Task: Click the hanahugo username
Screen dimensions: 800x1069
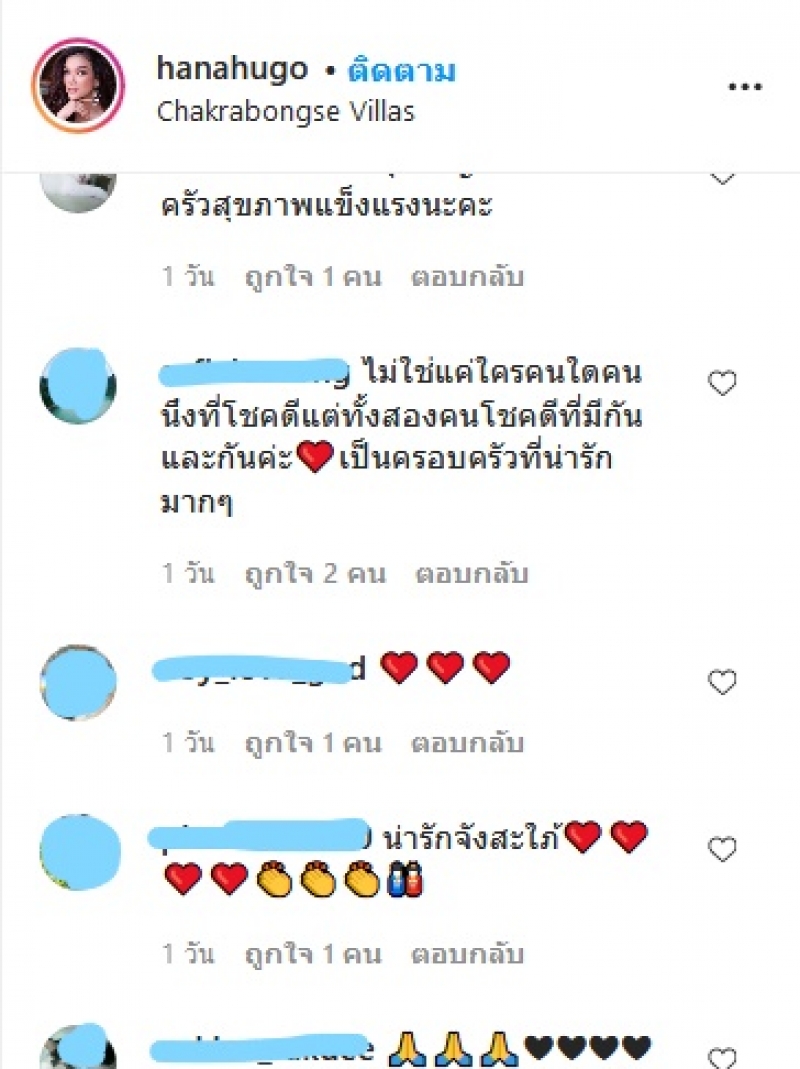Action: click(x=232, y=70)
